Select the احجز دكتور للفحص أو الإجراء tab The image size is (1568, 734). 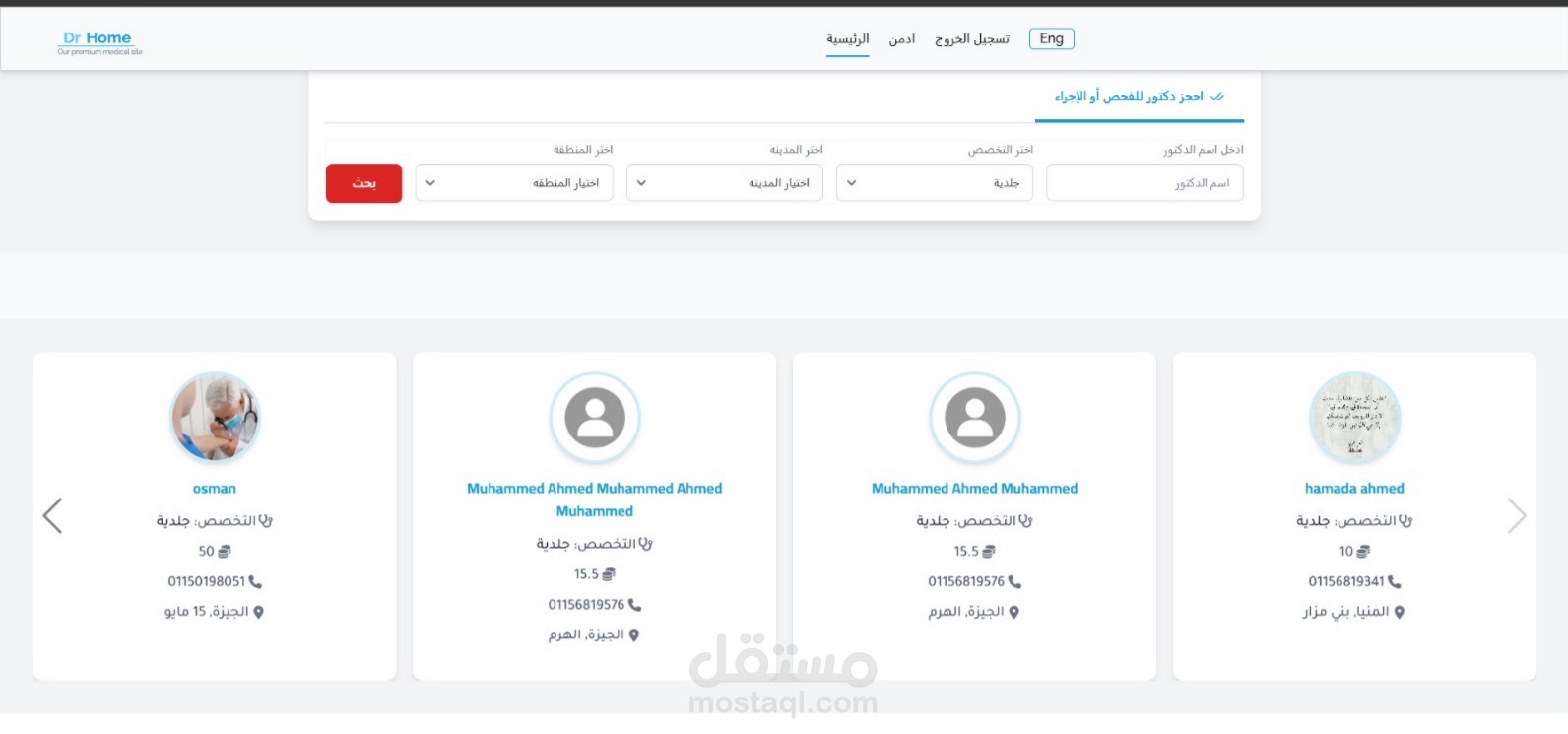coord(1139,97)
